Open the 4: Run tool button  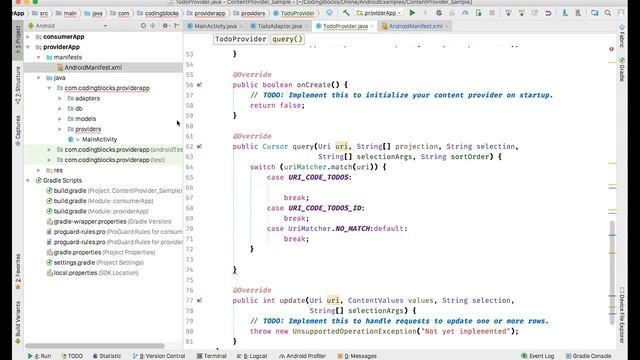(x=39, y=356)
